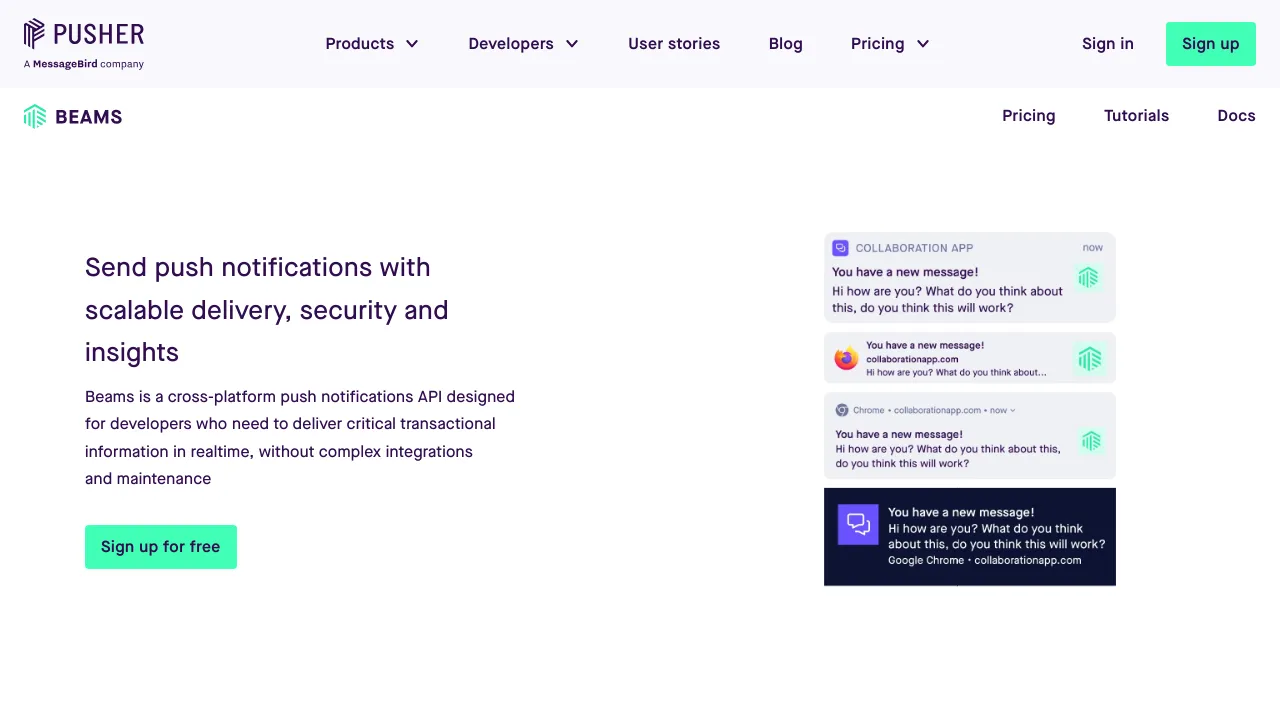Click 'now' timestamp in Collaboration App notification
1280x720 pixels.
[1092, 247]
